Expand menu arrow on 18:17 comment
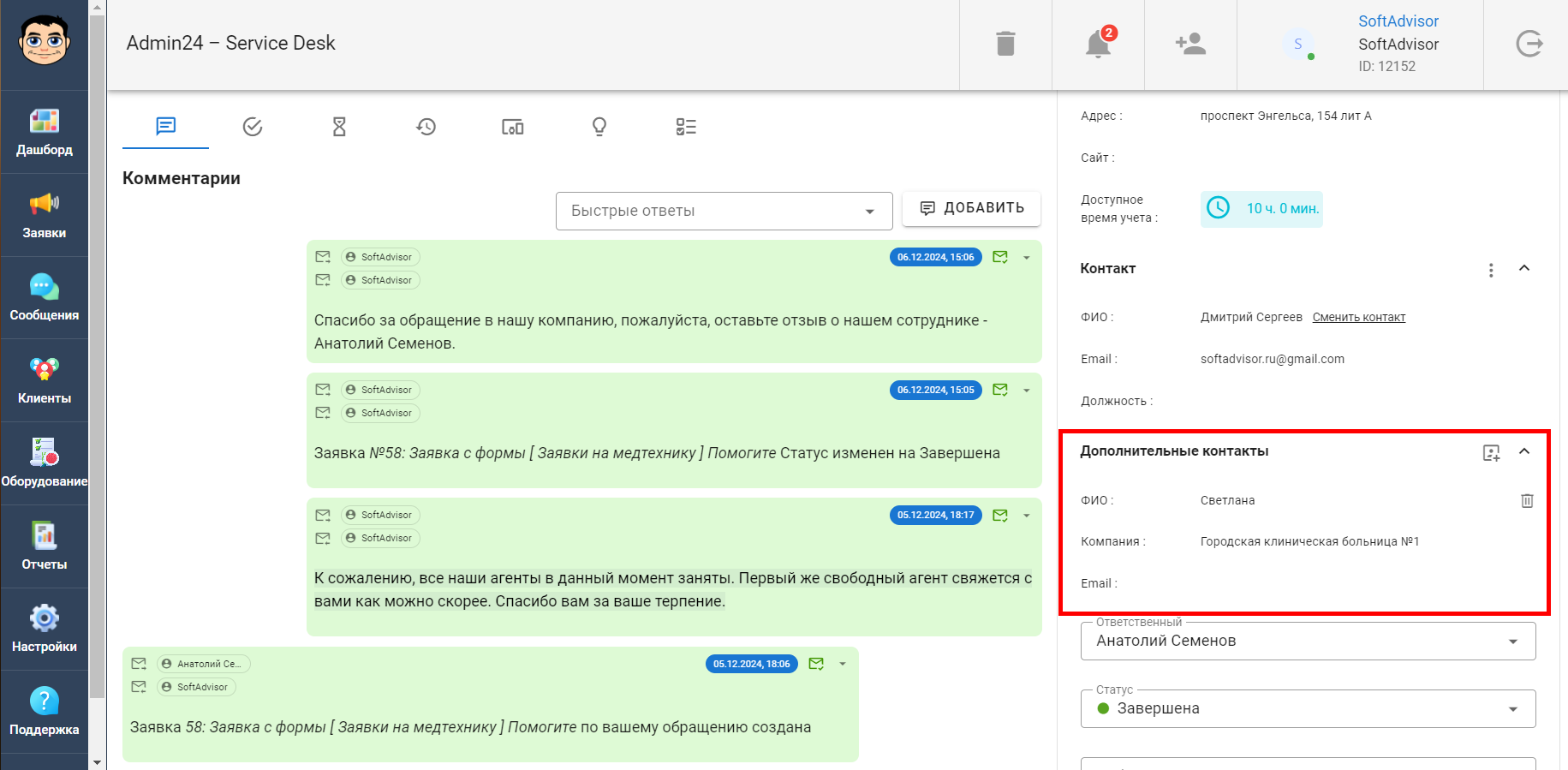 [x=1027, y=515]
